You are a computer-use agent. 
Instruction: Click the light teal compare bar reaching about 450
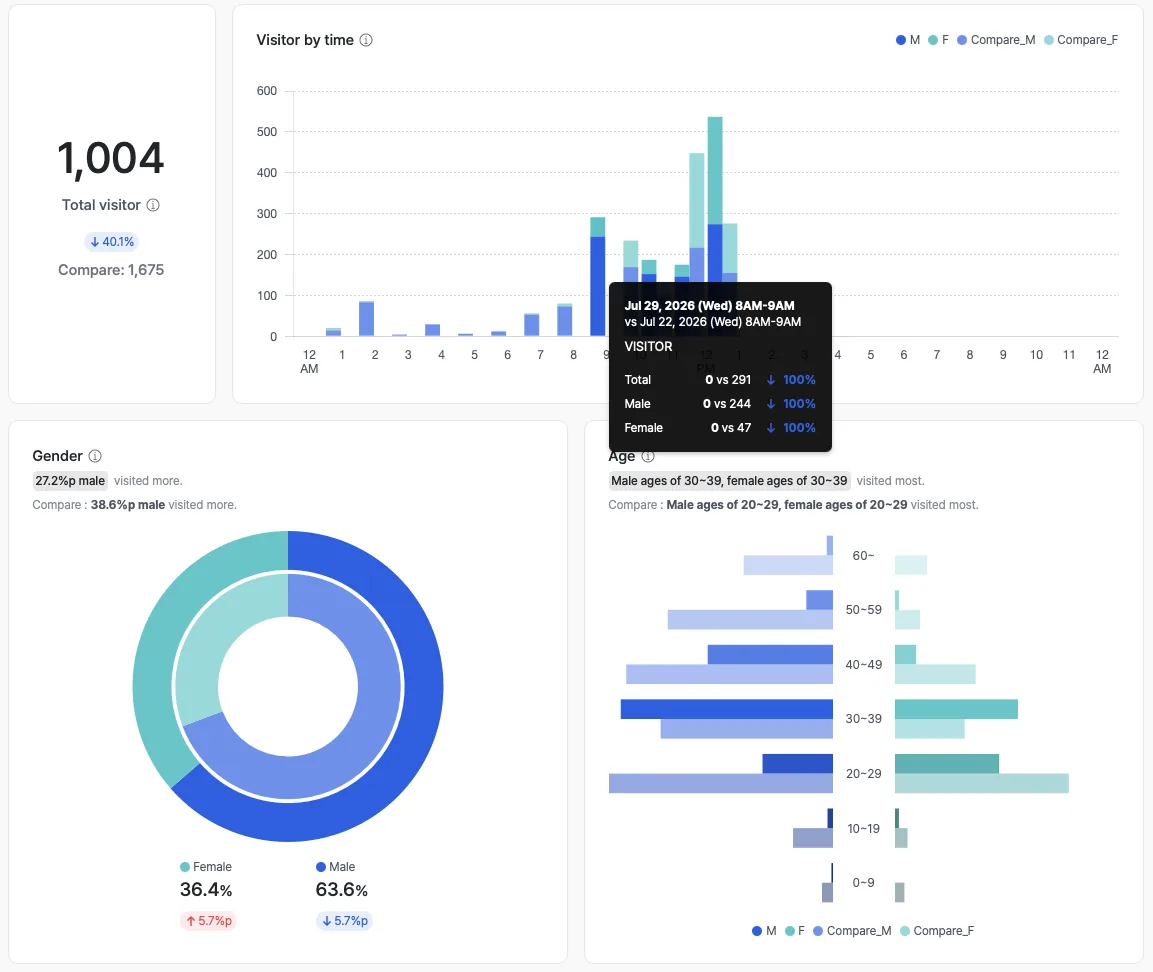coord(696,200)
